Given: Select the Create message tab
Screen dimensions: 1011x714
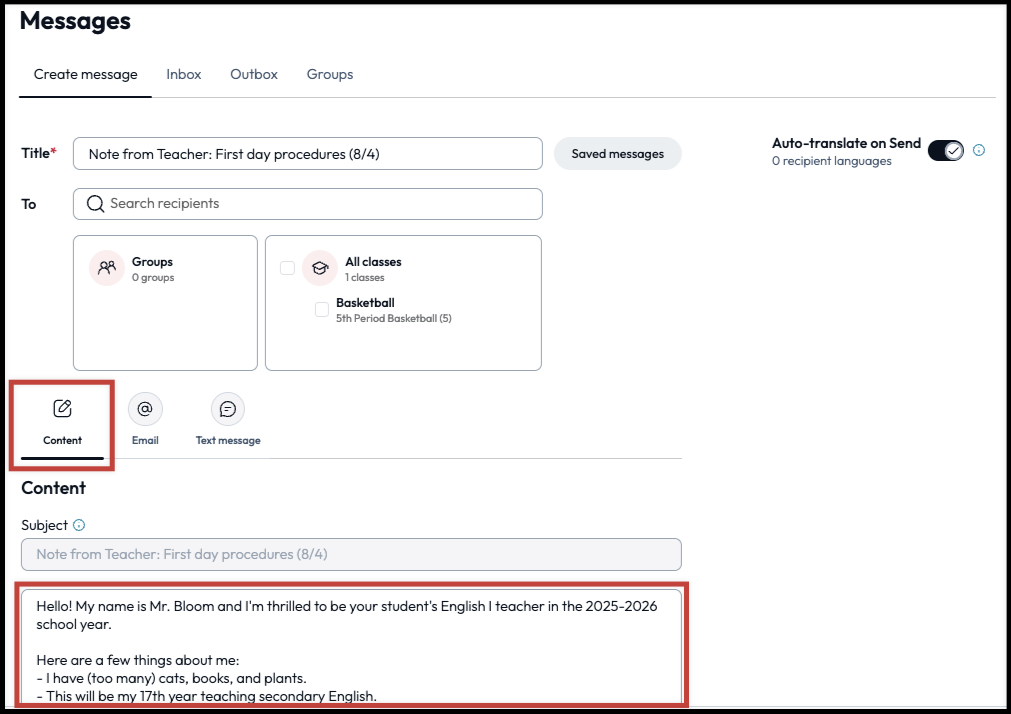Looking at the screenshot, I should tap(85, 75).
